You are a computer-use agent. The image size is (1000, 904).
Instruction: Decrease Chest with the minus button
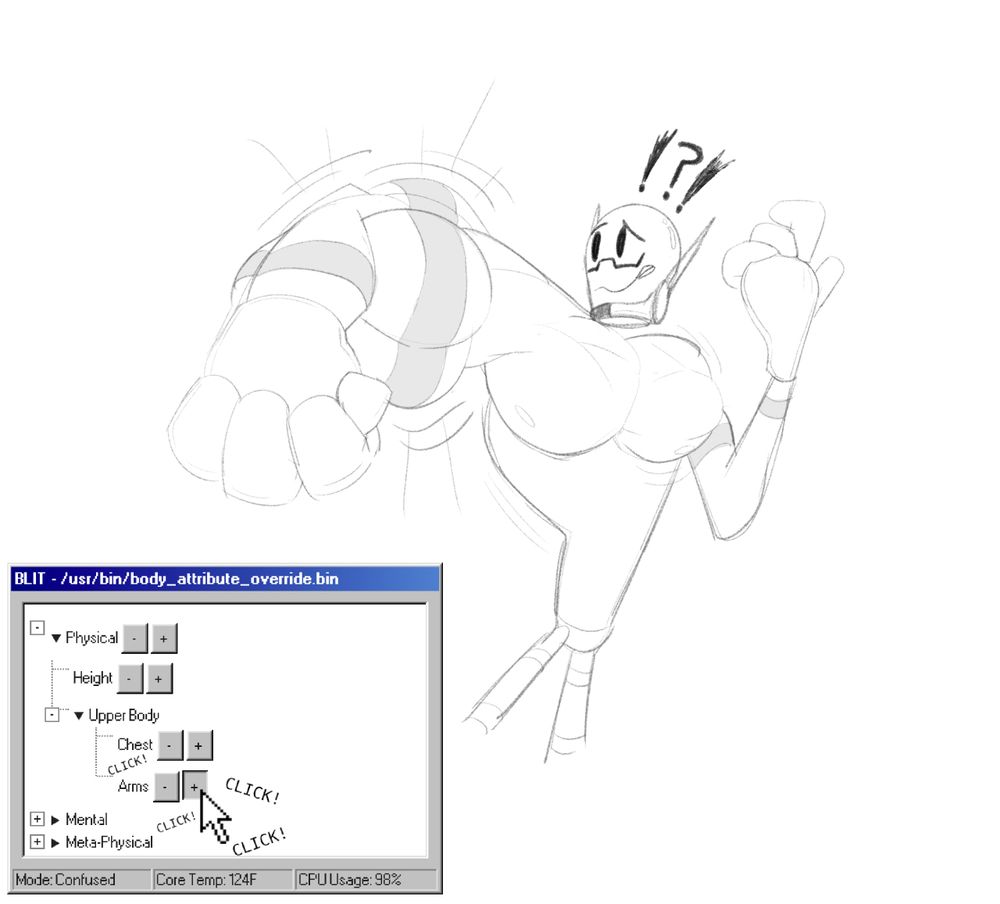[170, 746]
